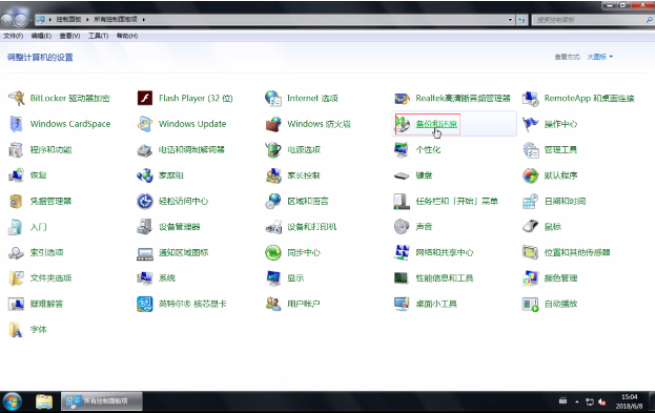Open the 字体 (fonts) icon
The height and width of the screenshot is (413, 655).
[16, 329]
